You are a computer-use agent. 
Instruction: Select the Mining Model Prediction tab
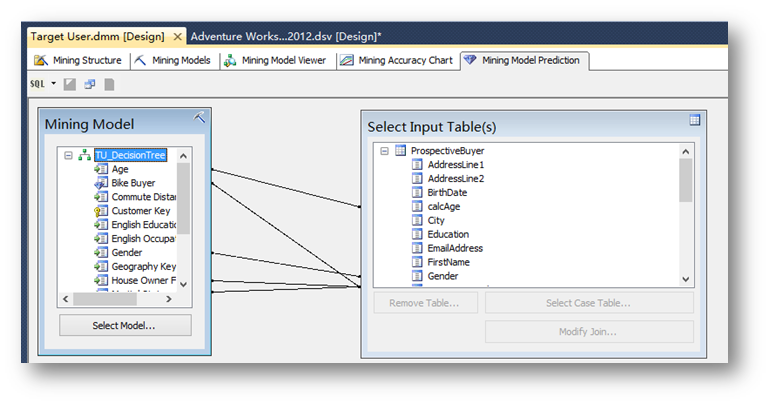[522, 60]
